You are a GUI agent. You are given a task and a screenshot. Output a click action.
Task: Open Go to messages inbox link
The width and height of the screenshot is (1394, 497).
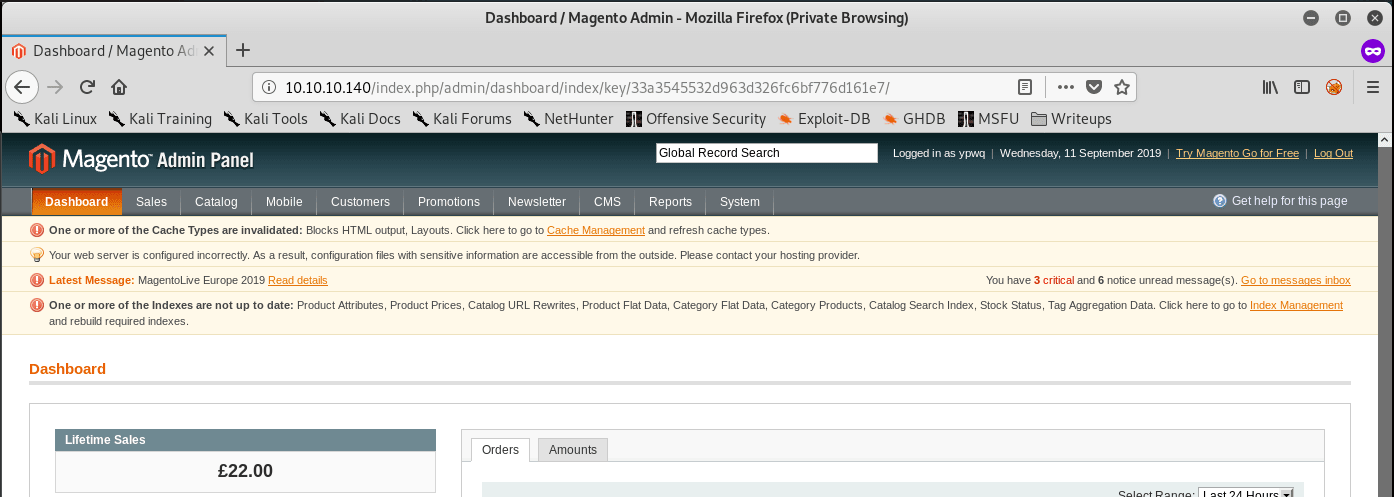pyautogui.click(x=1296, y=280)
